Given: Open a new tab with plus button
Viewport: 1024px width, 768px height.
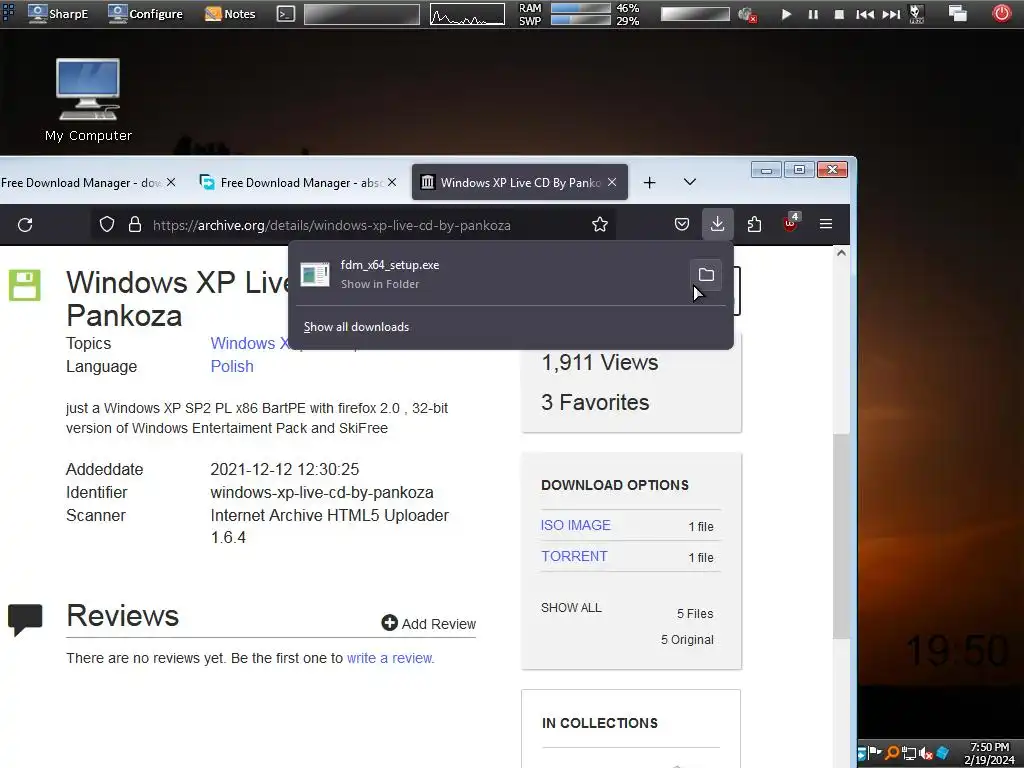Looking at the screenshot, I should pyautogui.click(x=649, y=183).
